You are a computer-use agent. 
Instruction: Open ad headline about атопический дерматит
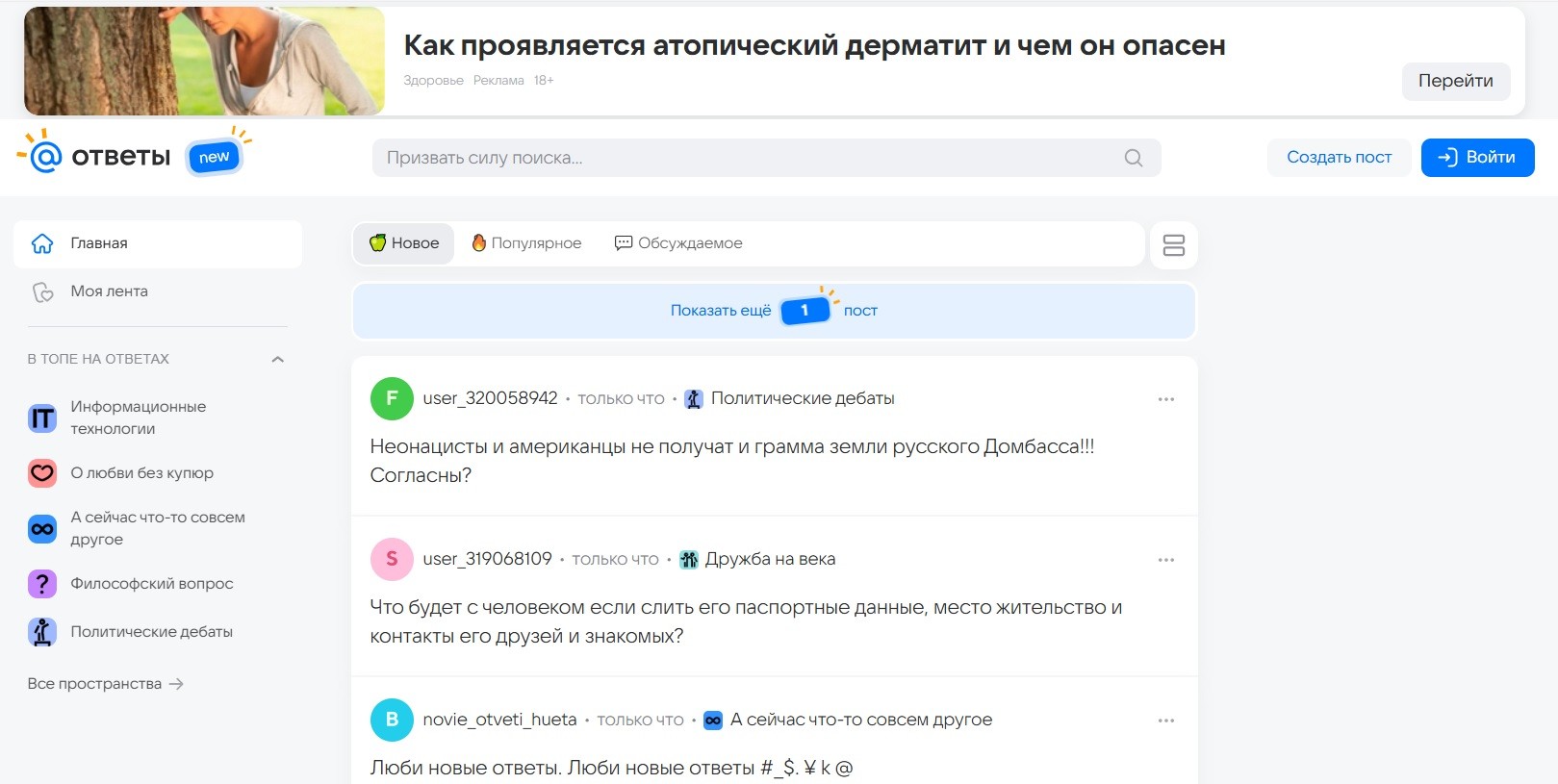814,45
